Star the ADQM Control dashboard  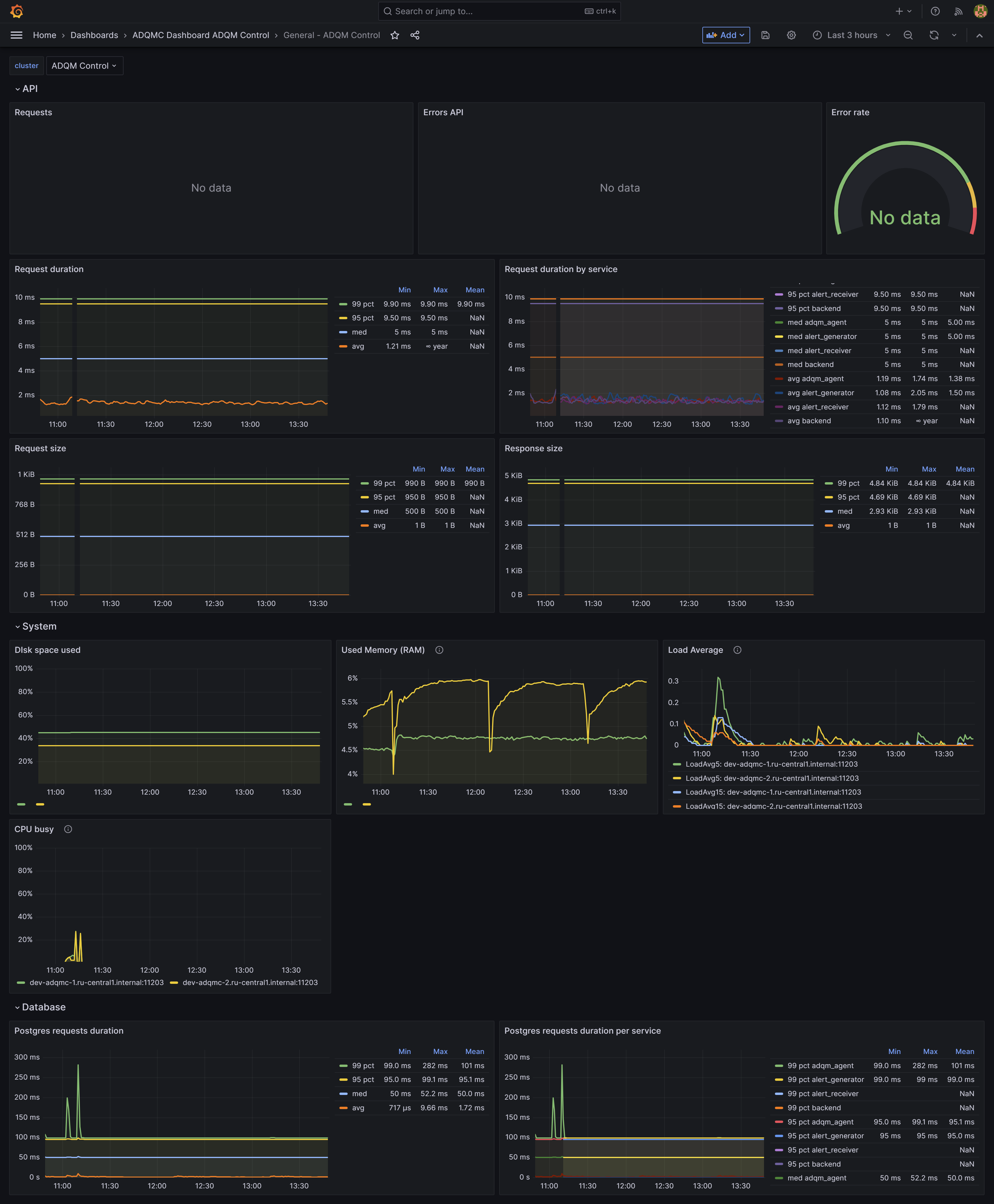(x=395, y=35)
